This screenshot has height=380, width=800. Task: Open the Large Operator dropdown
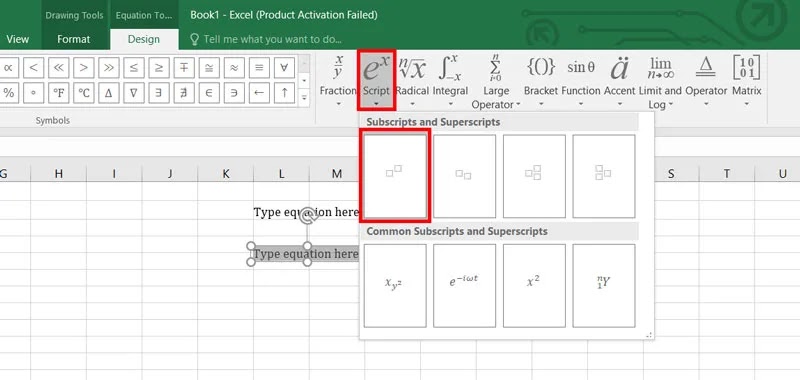(495, 82)
